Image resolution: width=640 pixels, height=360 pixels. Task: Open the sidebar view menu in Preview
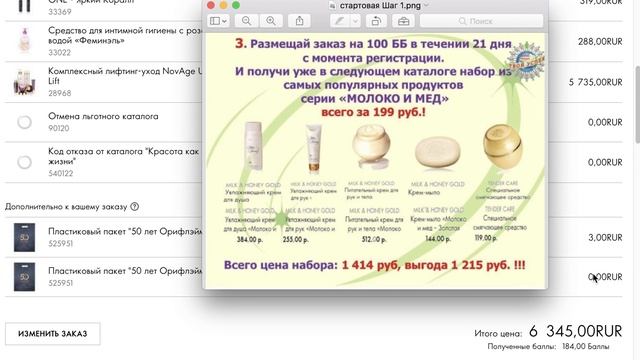click(218, 21)
